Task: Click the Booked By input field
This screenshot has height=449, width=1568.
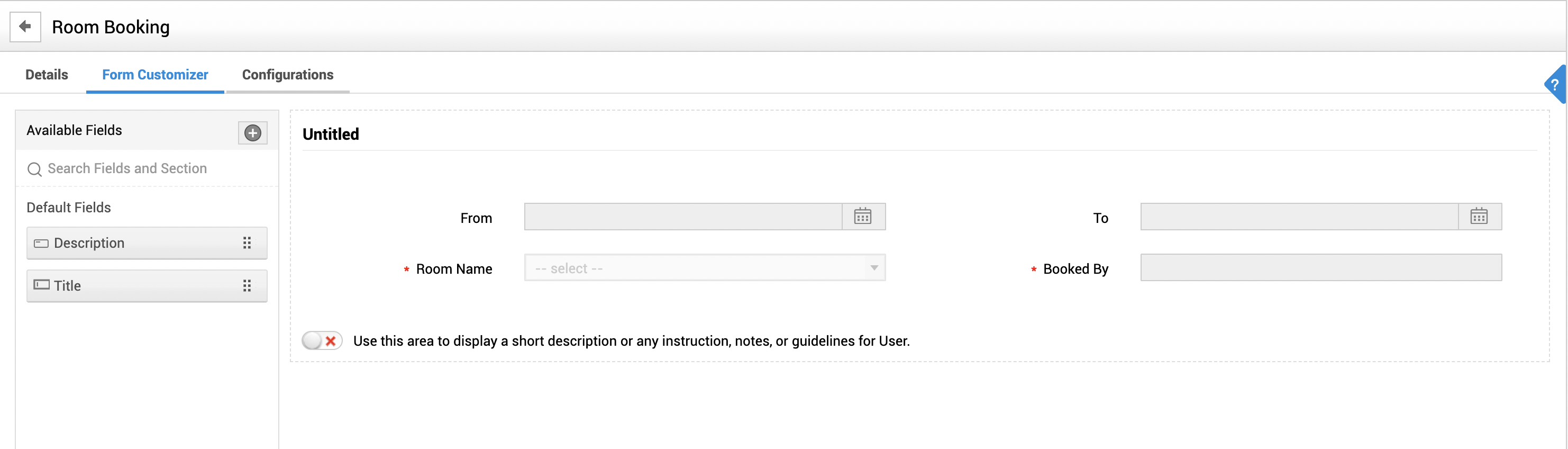Action: 1320,268
